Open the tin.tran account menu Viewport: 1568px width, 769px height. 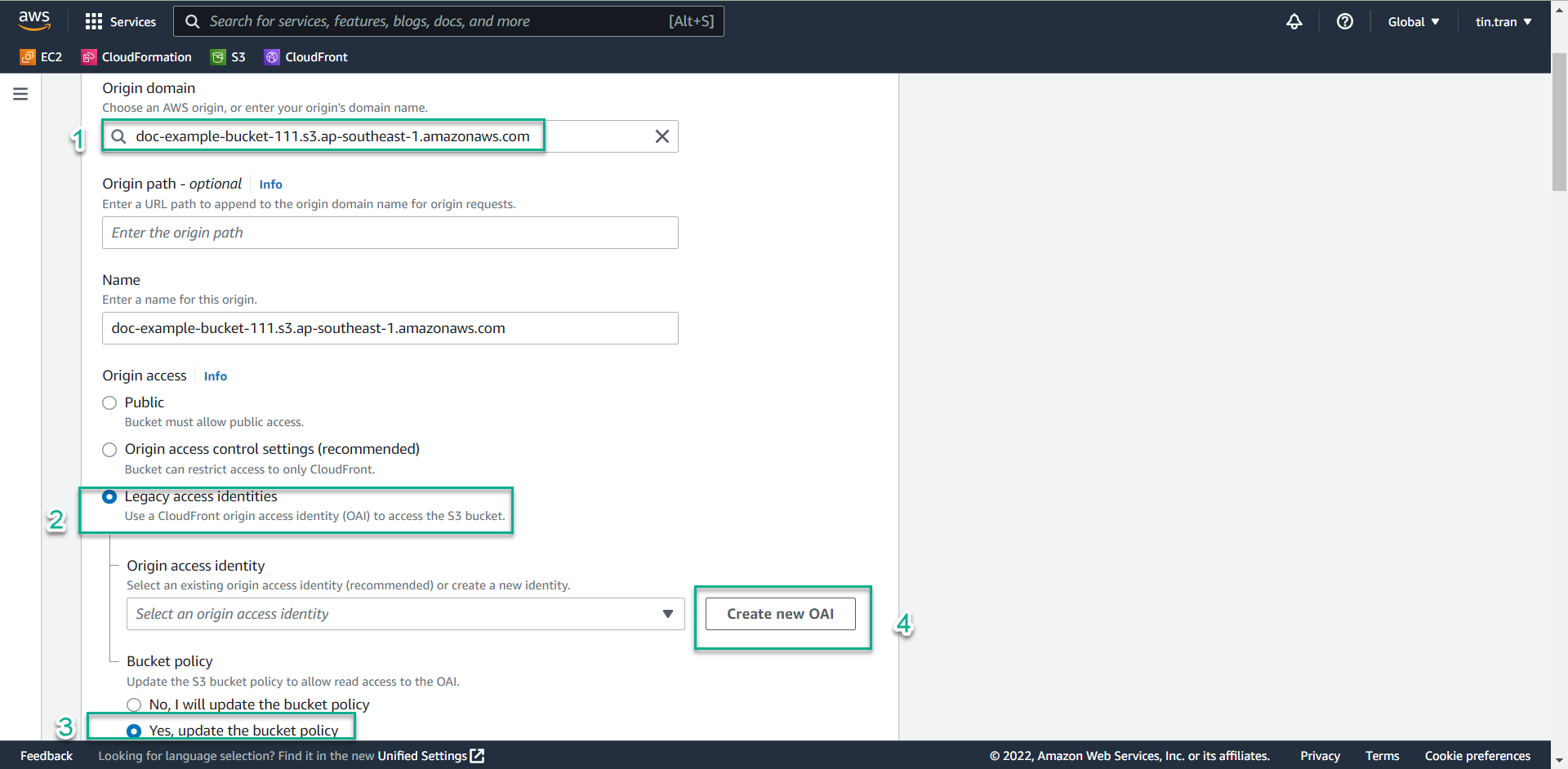1503,22
